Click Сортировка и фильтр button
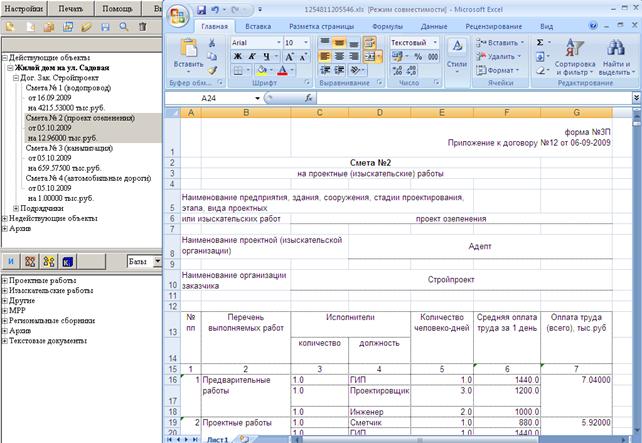This screenshot has width=642, height=443. click(575, 56)
